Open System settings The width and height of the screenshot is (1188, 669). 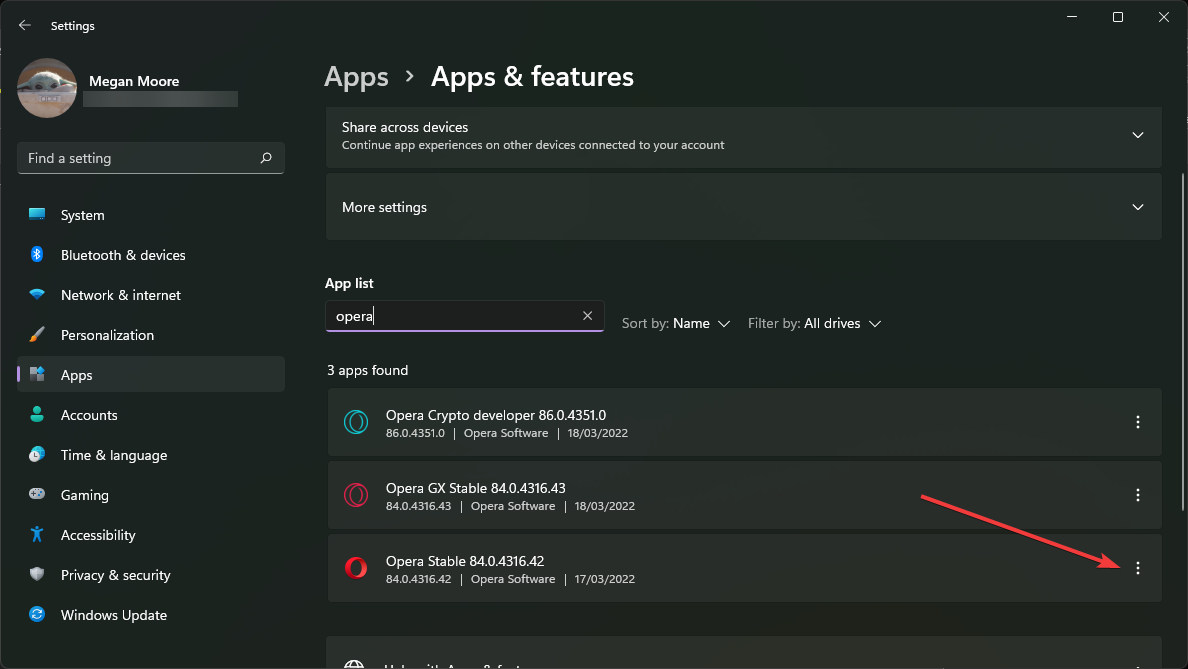pyautogui.click(x=151, y=215)
